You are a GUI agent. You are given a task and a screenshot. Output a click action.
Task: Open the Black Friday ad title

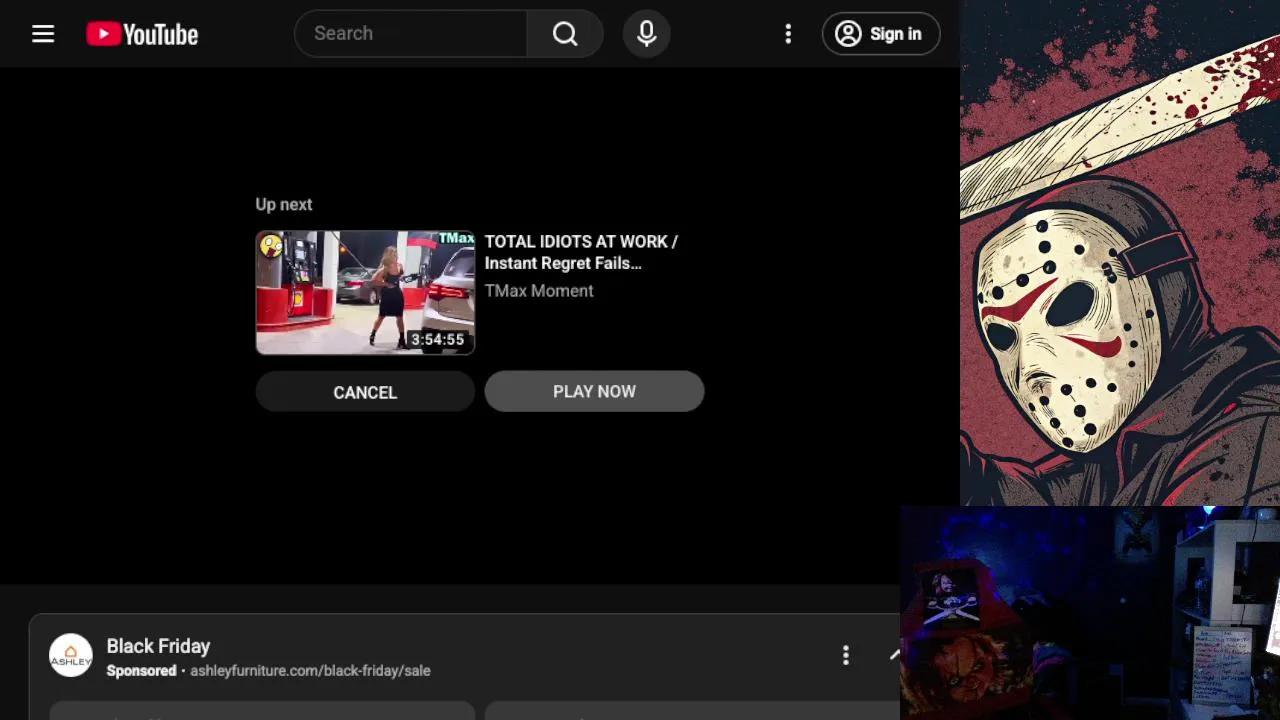[158, 646]
